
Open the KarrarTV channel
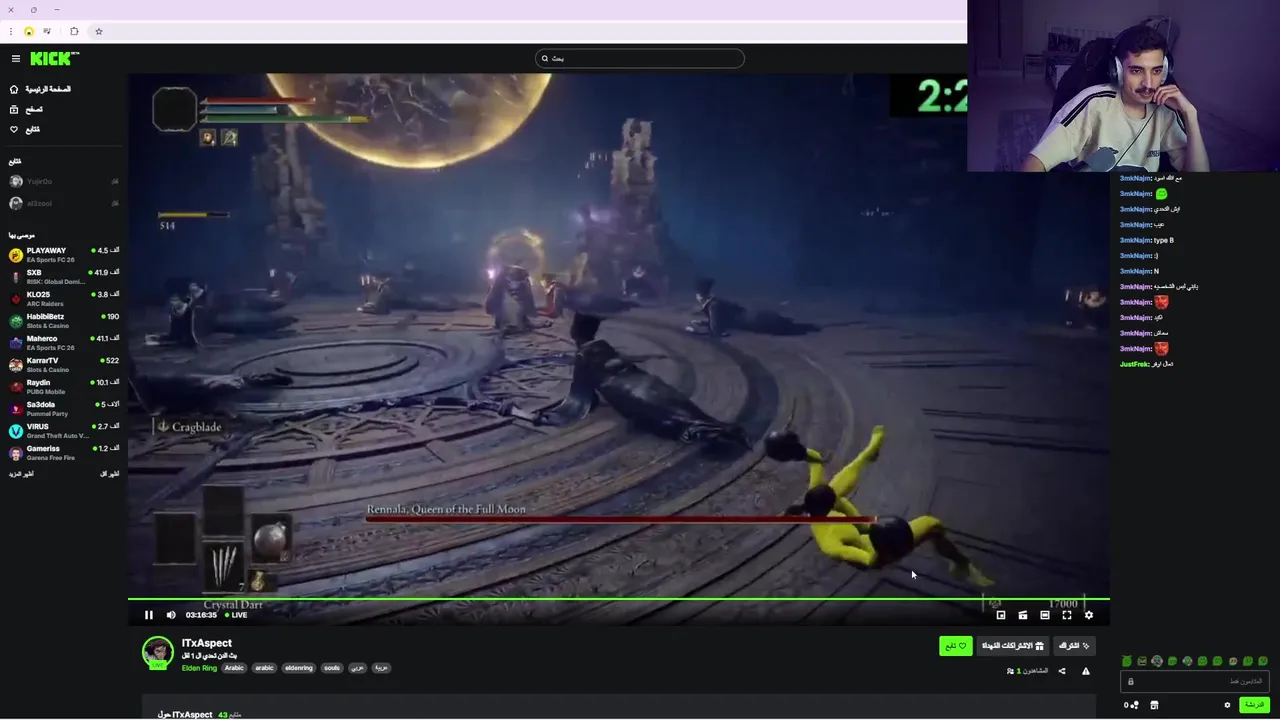(63, 365)
